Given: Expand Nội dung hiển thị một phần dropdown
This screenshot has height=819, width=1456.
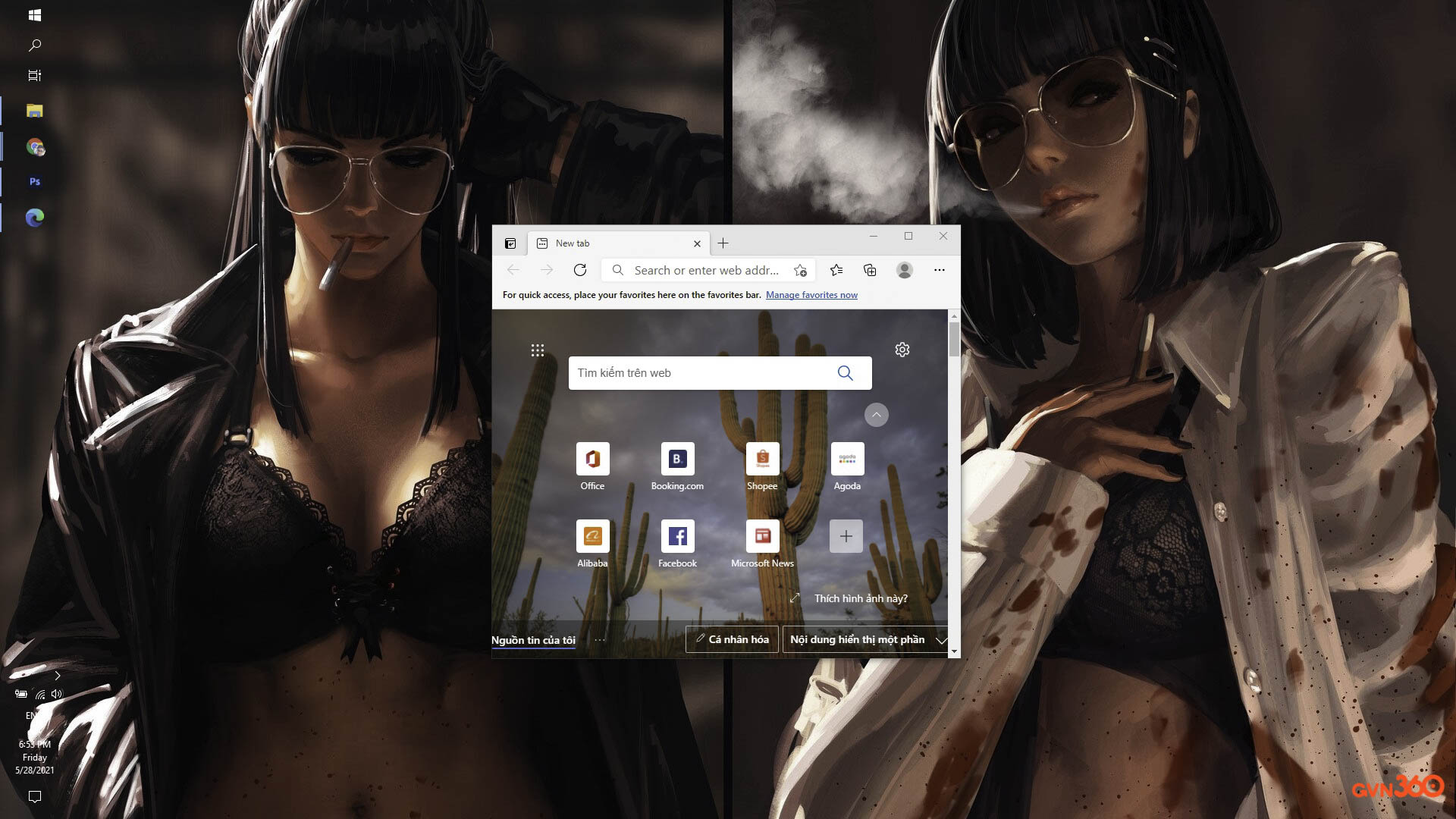Looking at the screenshot, I should point(865,639).
